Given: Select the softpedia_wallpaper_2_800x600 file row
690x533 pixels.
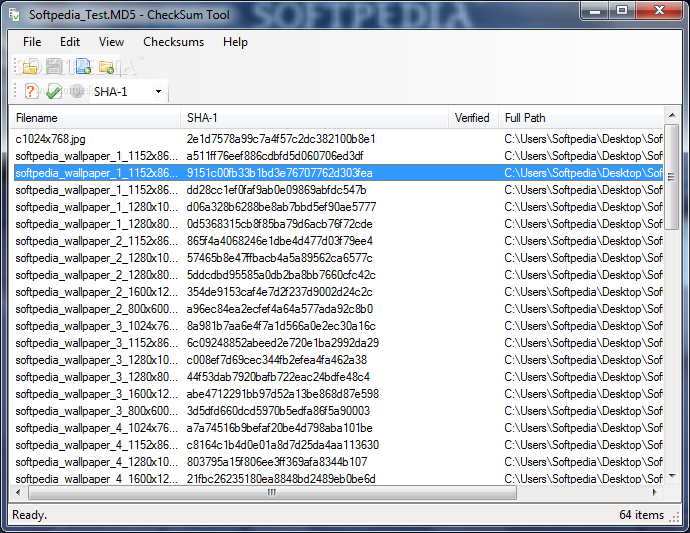Looking at the screenshot, I should click(337, 309).
